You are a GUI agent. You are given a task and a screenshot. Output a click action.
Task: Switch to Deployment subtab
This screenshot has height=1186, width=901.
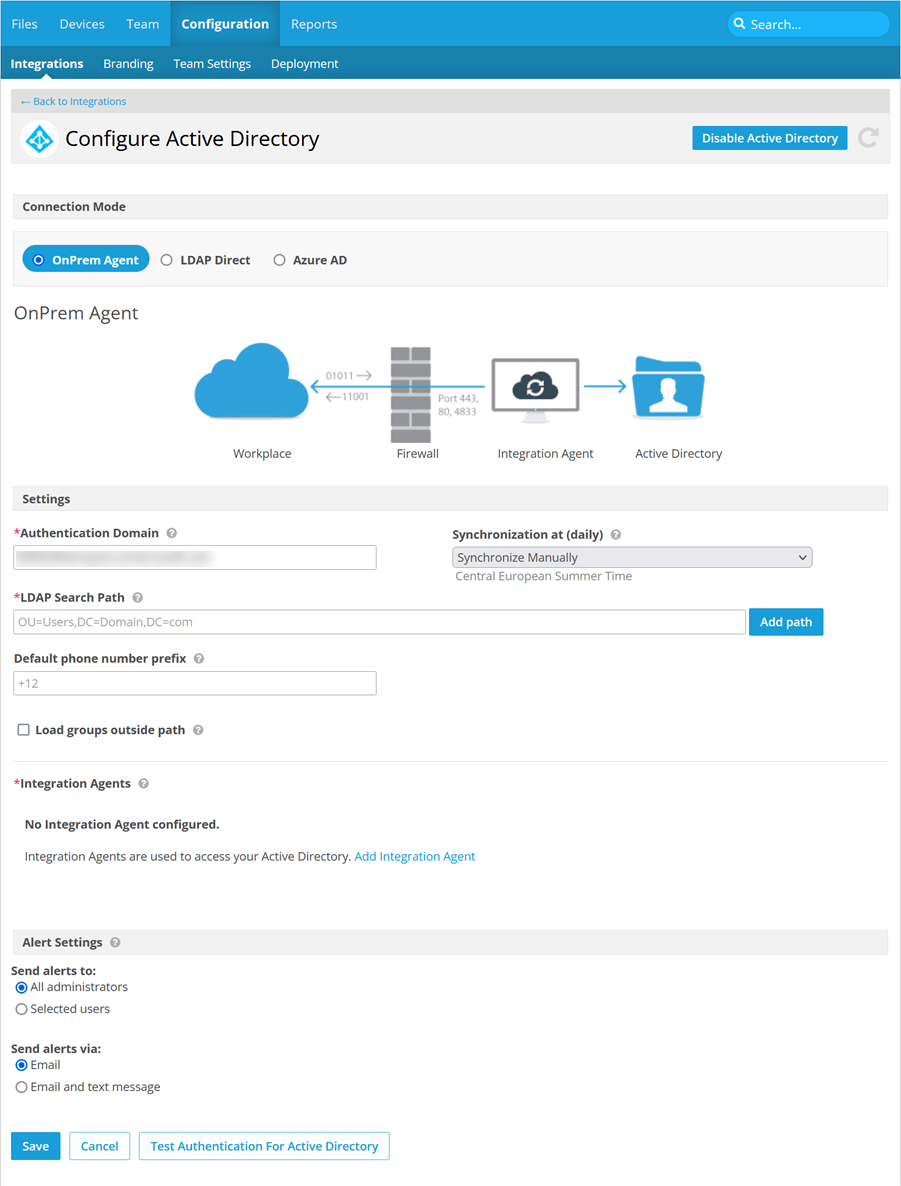coord(304,64)
